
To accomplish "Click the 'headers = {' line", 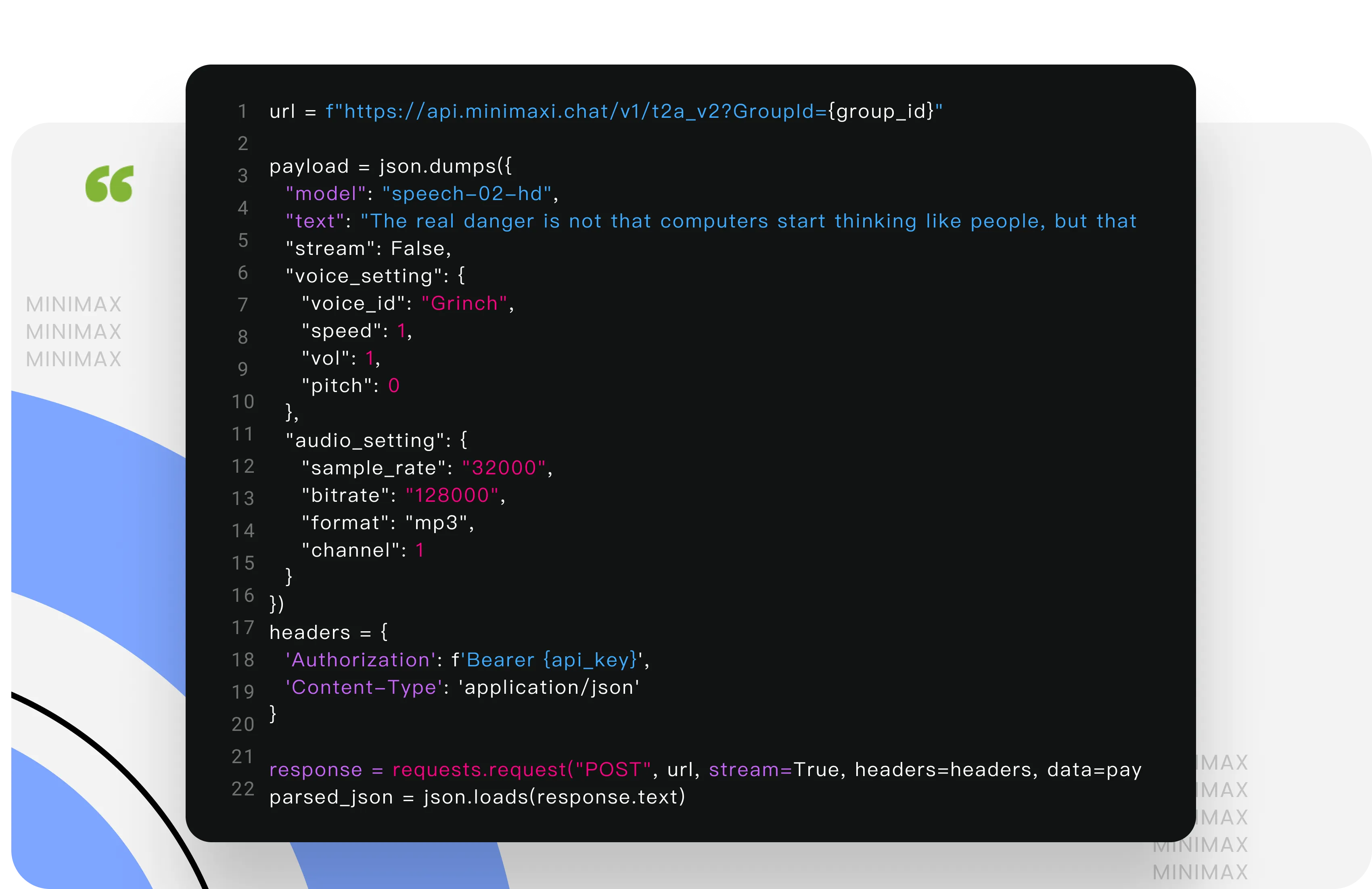I will pos(328,632).
